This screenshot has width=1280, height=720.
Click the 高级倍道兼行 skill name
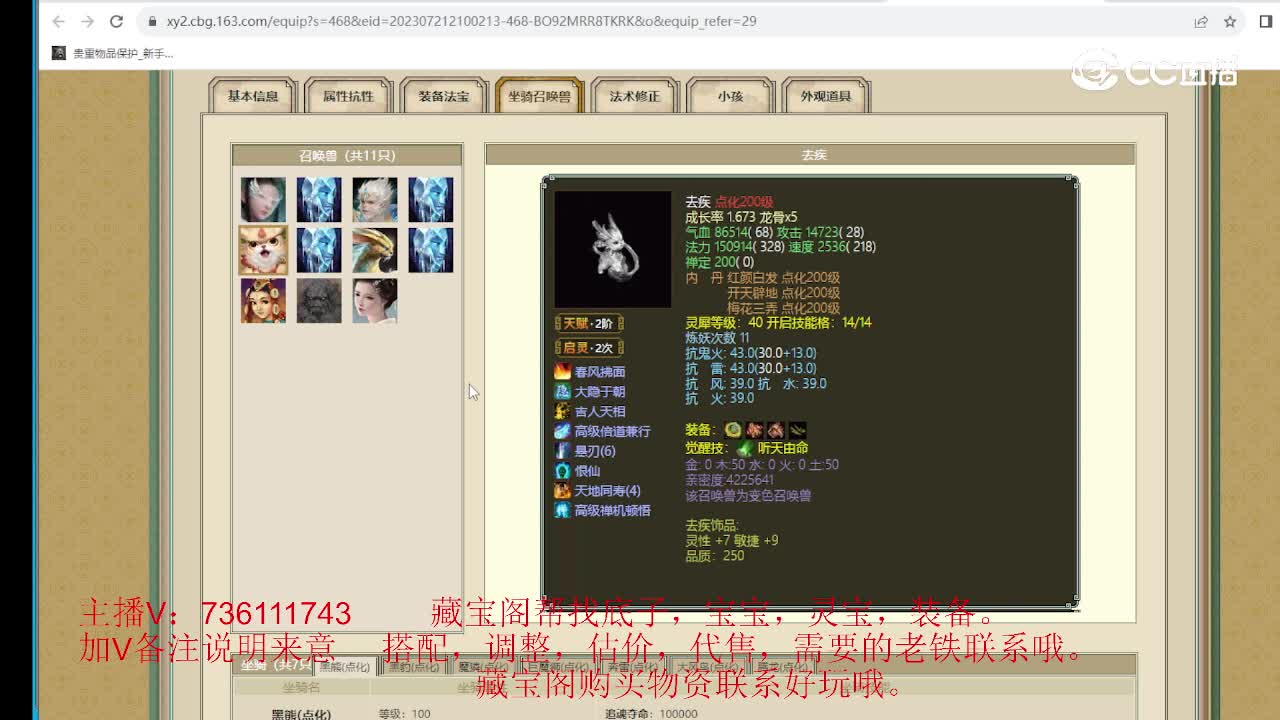[612, 431]
